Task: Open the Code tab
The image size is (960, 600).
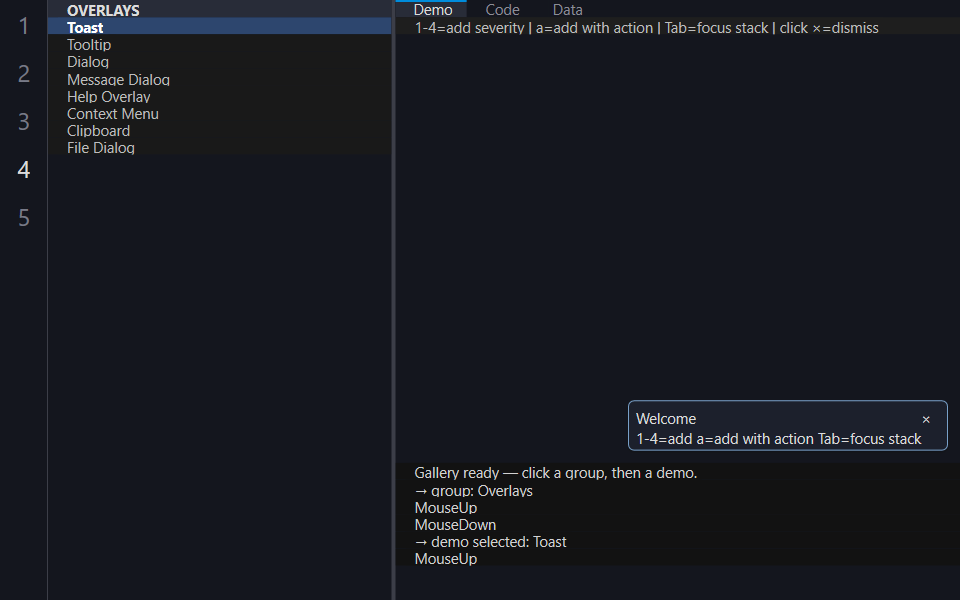Action: pyautogui.click(x=502, y=10)
